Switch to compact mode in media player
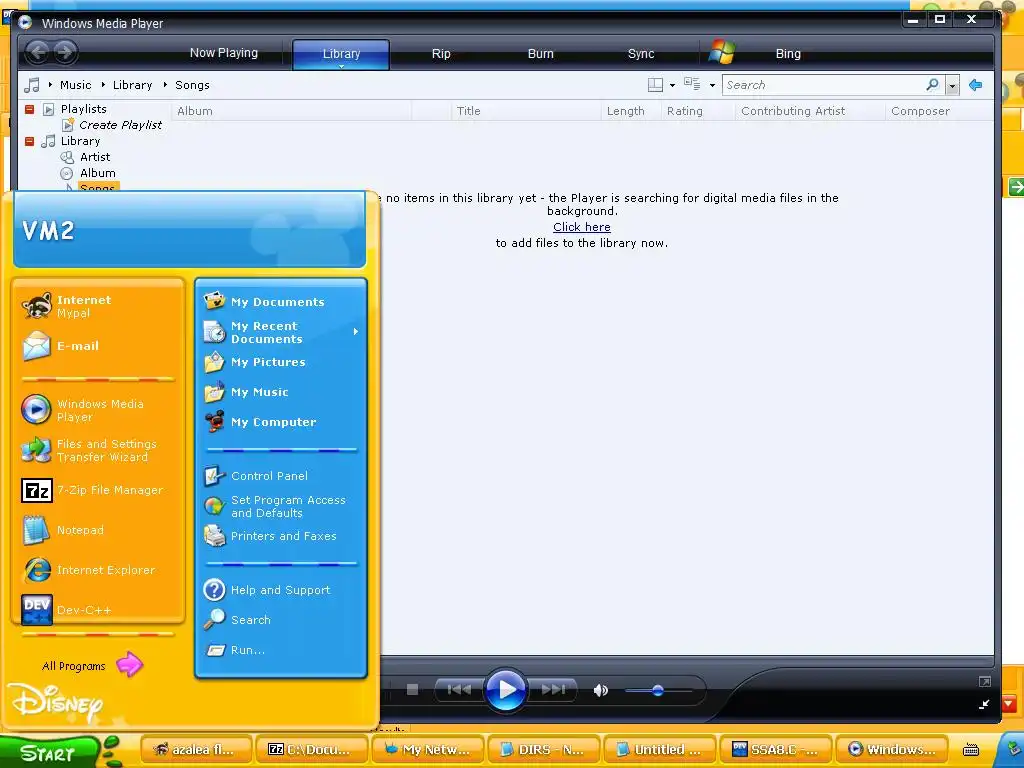Image resolution: width=1024 pixels, height=768 pixels. [984, 705]
